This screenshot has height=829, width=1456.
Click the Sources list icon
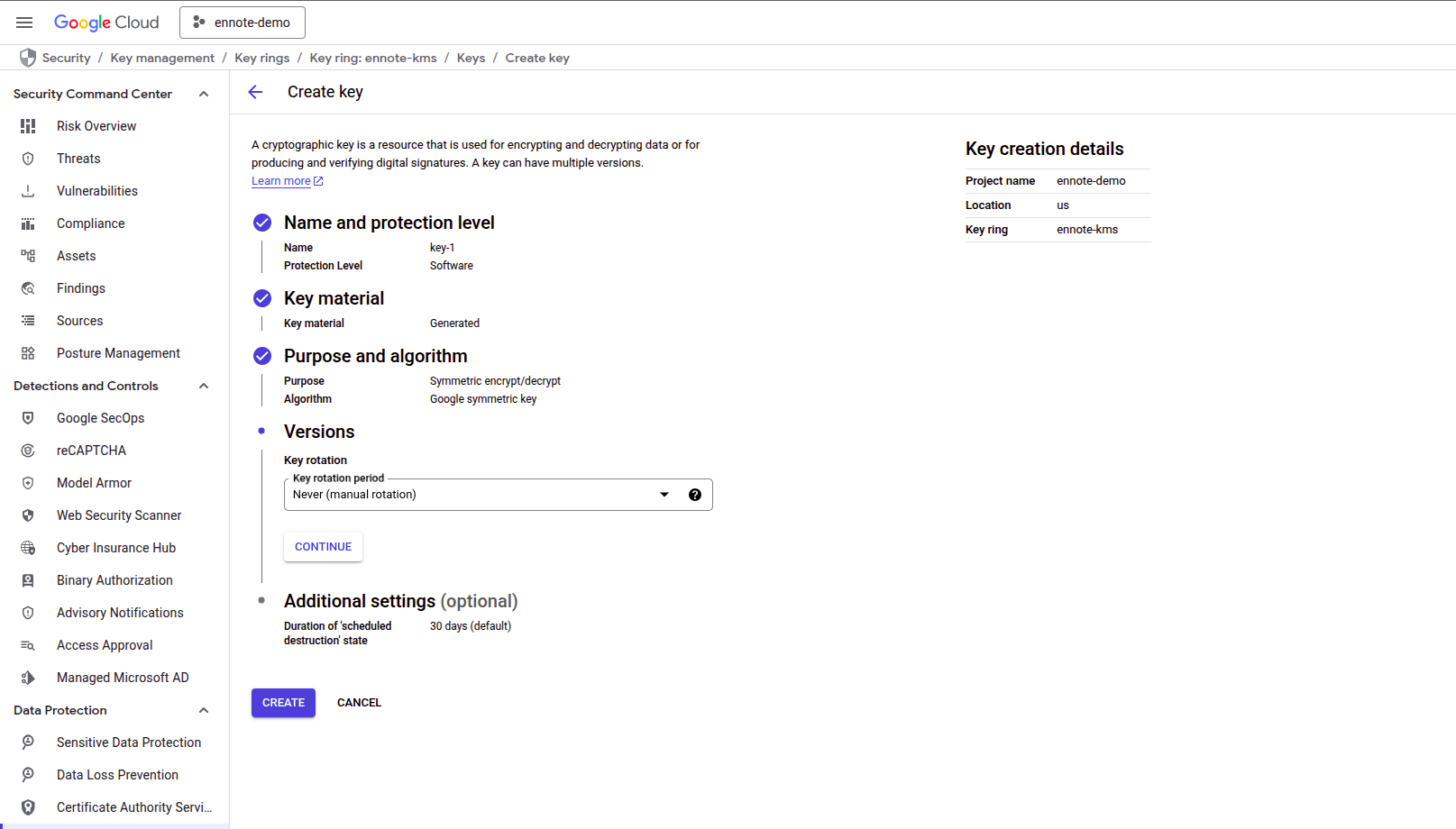pos(28,321)
